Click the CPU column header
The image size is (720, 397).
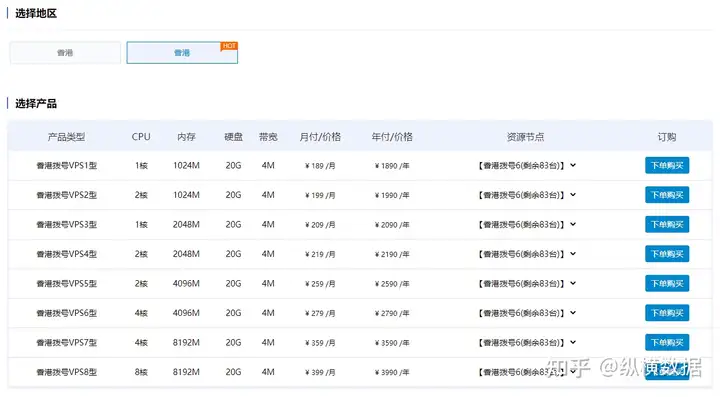pyautogui.click(x=141, y=137)
